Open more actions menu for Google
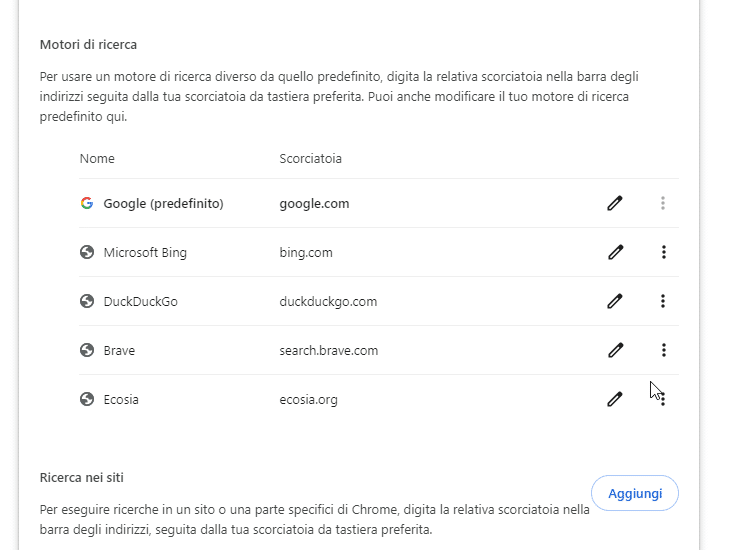Screen dimensions: 729x550 click(663, 203)
